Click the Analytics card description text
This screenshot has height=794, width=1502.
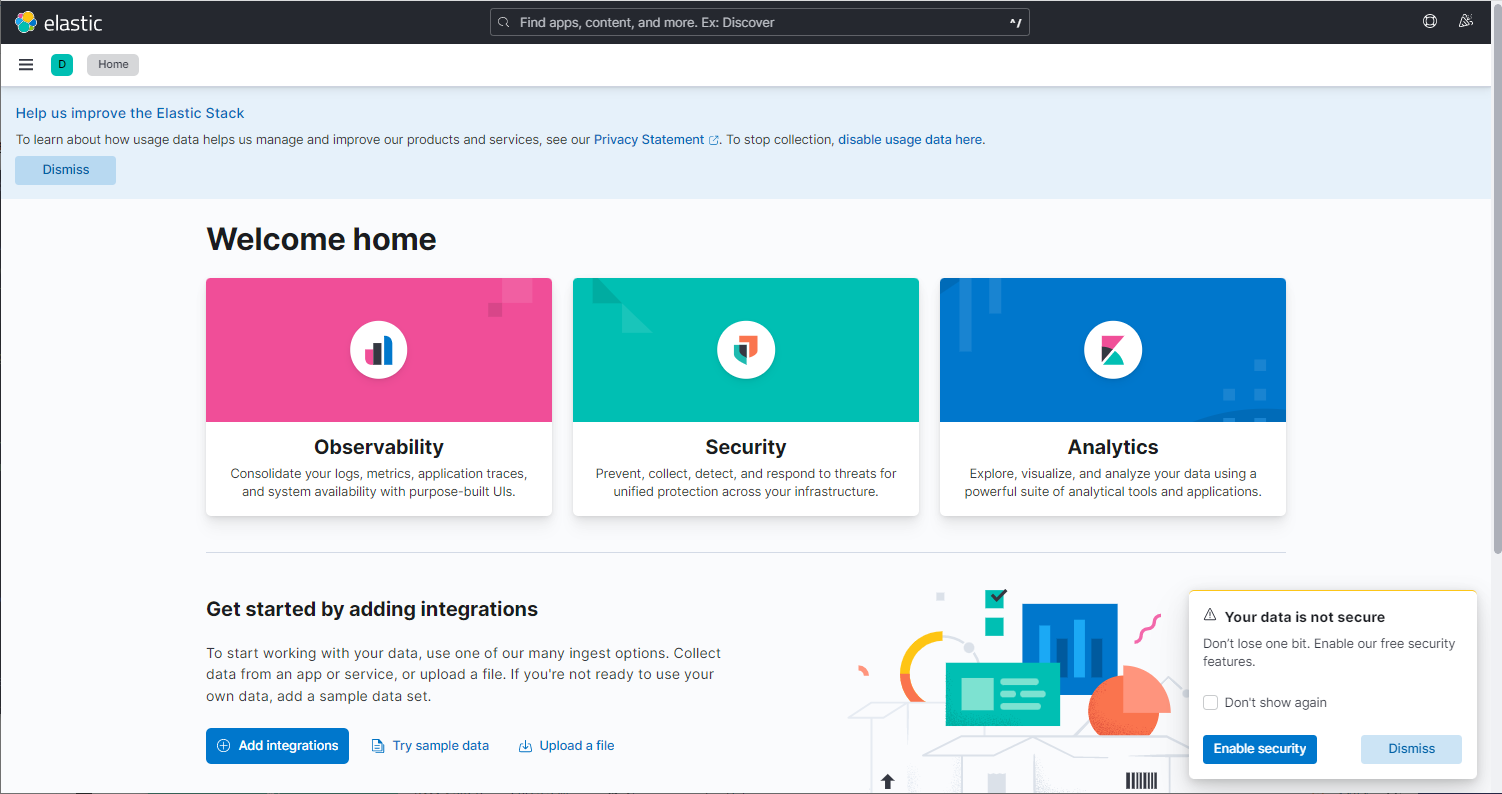pyautogui.click(x=1113, y=482)
